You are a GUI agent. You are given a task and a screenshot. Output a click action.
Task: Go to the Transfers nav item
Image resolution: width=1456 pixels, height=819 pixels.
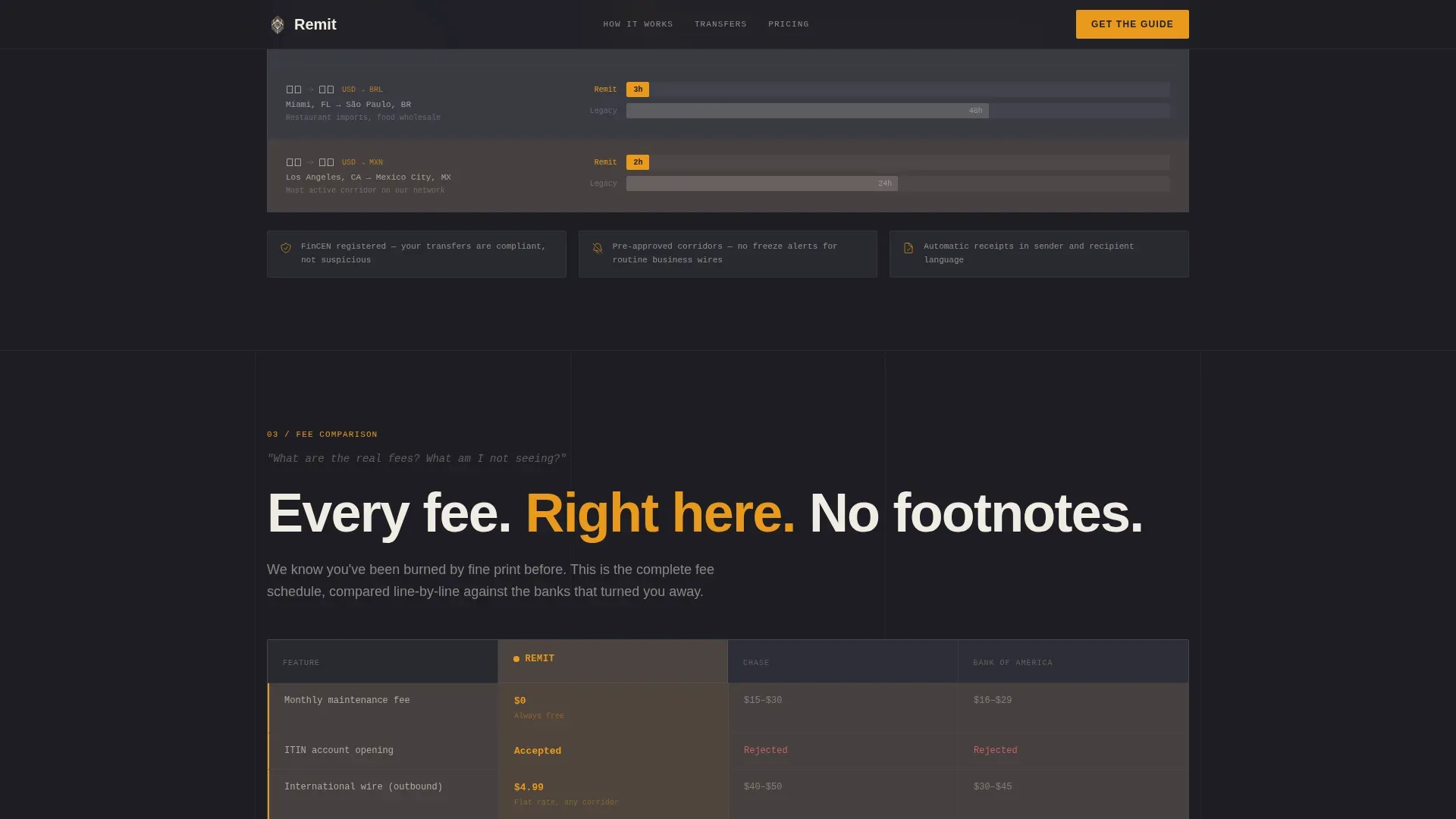(x=720, y=24)
